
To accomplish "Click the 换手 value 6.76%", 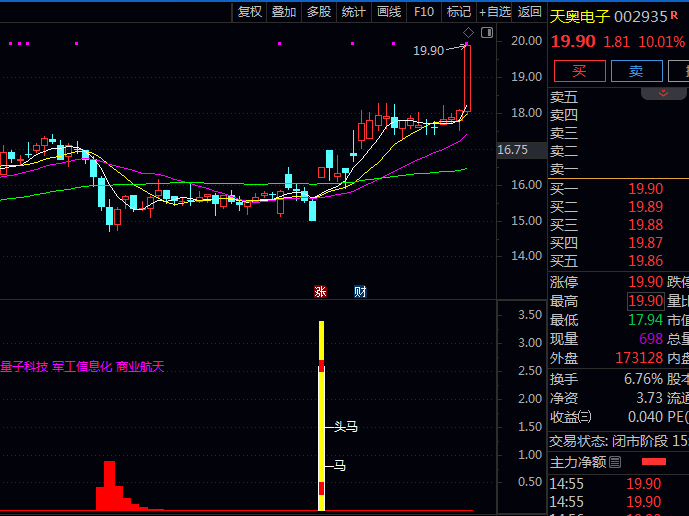I will pos(643,379).
